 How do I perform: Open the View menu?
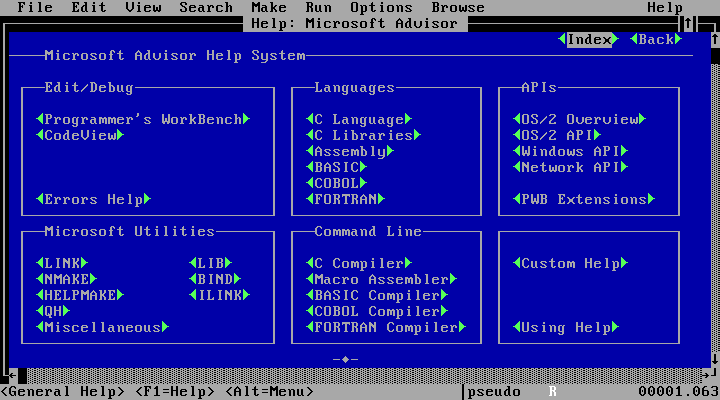143,7
